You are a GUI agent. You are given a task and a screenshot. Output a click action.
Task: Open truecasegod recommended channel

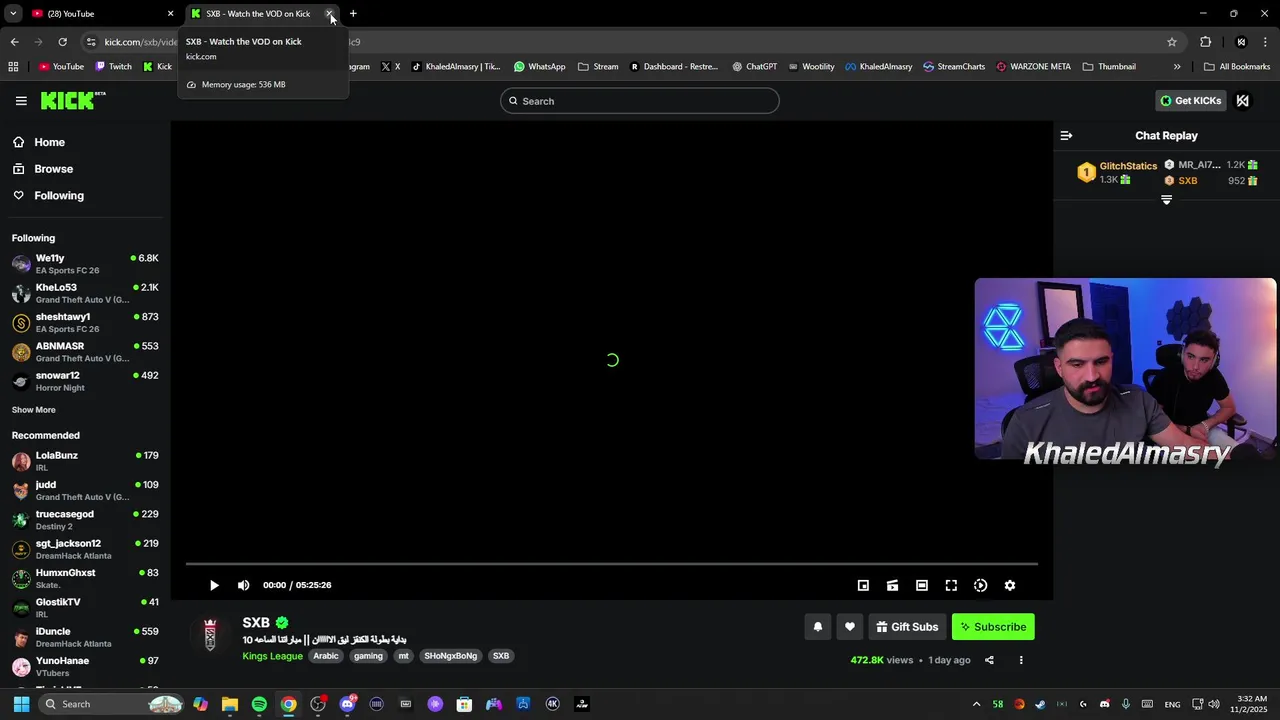(85, 520)
